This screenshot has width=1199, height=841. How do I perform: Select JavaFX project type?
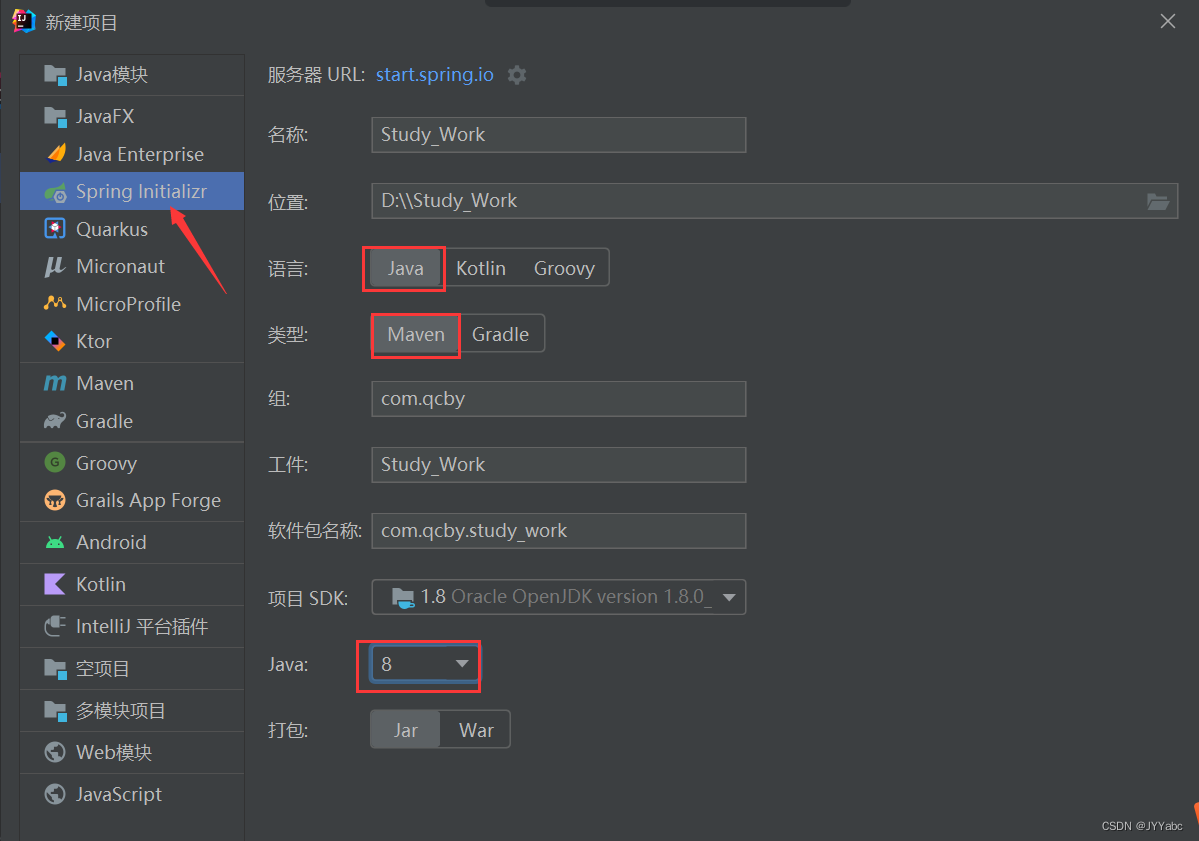pos(132,116)
